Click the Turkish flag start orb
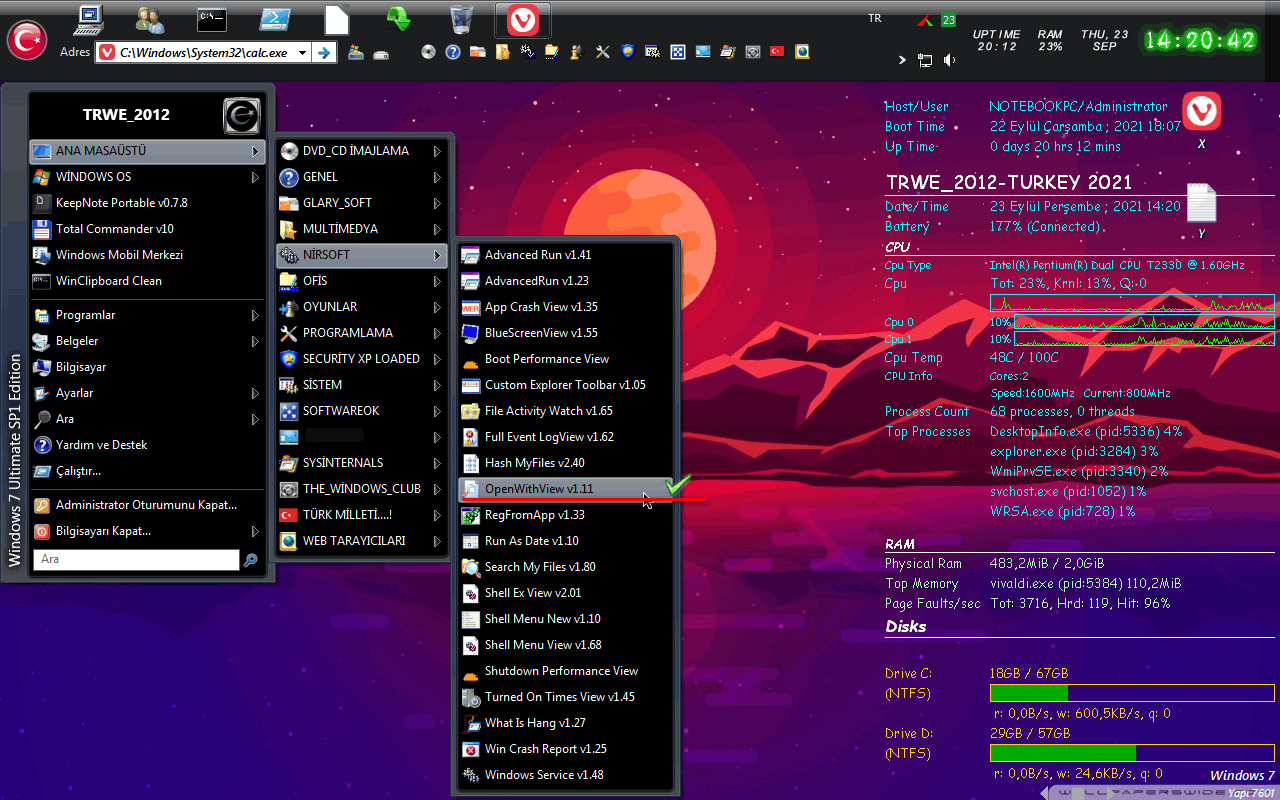 pos(27,40)
